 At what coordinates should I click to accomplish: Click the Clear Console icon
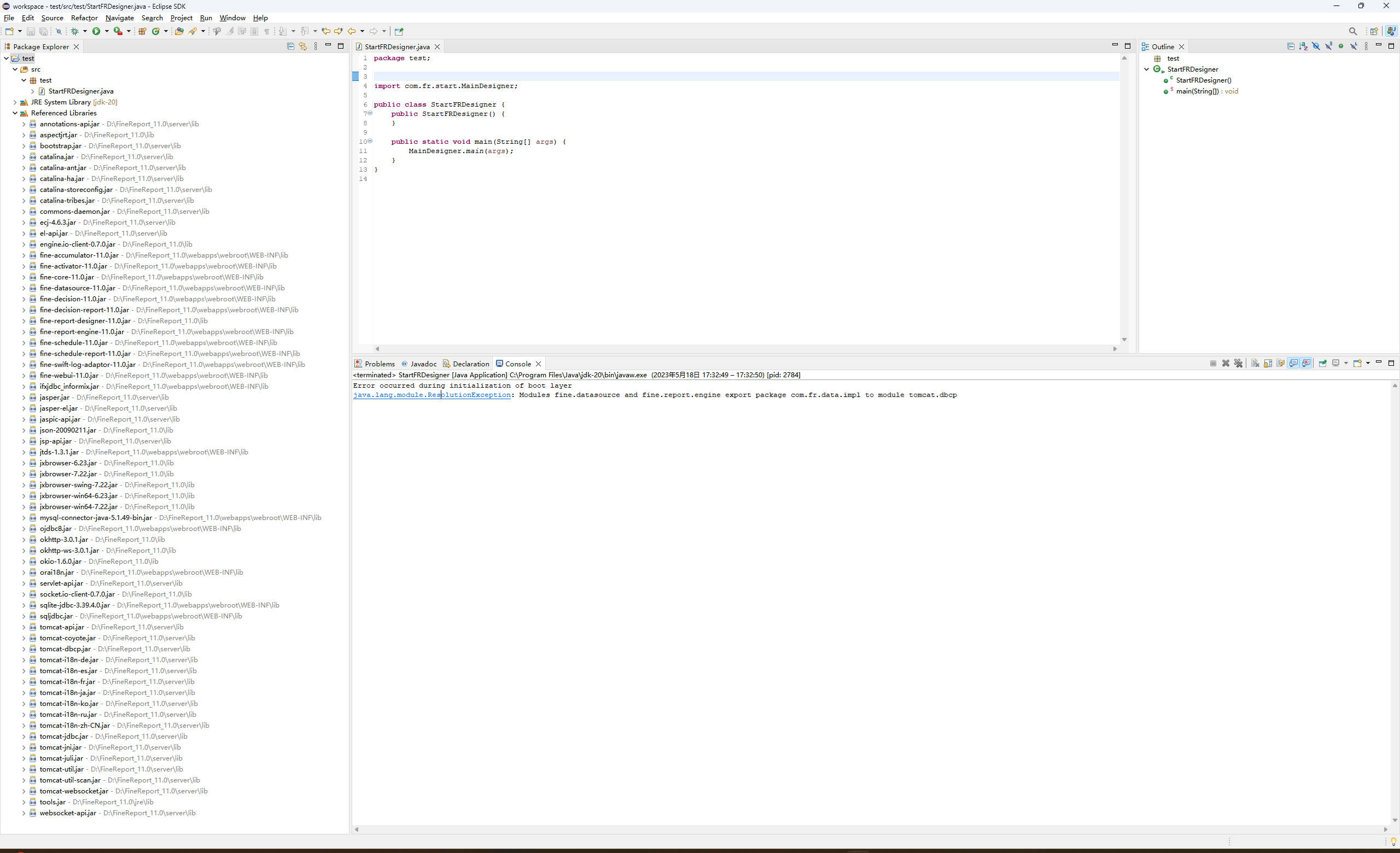click(x=1255, y=363)
